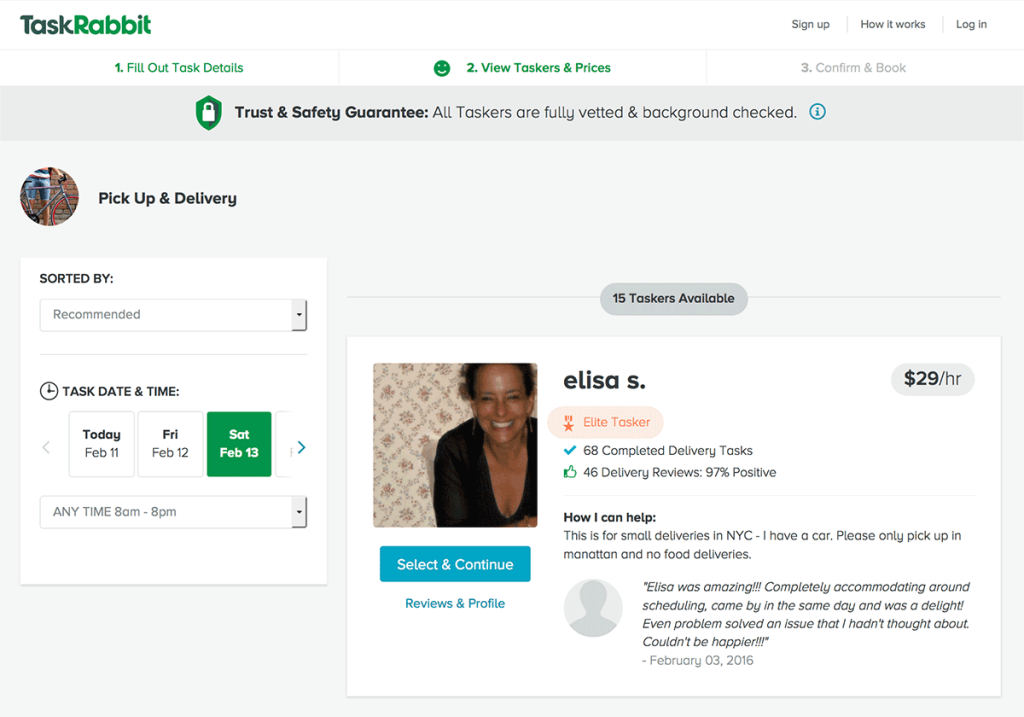Viewport: 1024px width, 717px height.
Task: Click the Elite Tasker medal badge
Action: click(x=605, y=422)
